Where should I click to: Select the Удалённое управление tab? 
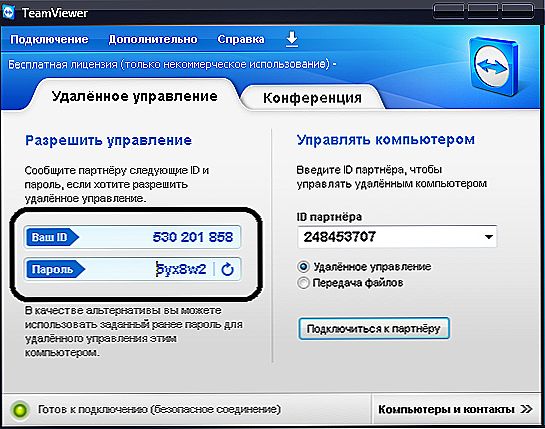click(135, 96)
